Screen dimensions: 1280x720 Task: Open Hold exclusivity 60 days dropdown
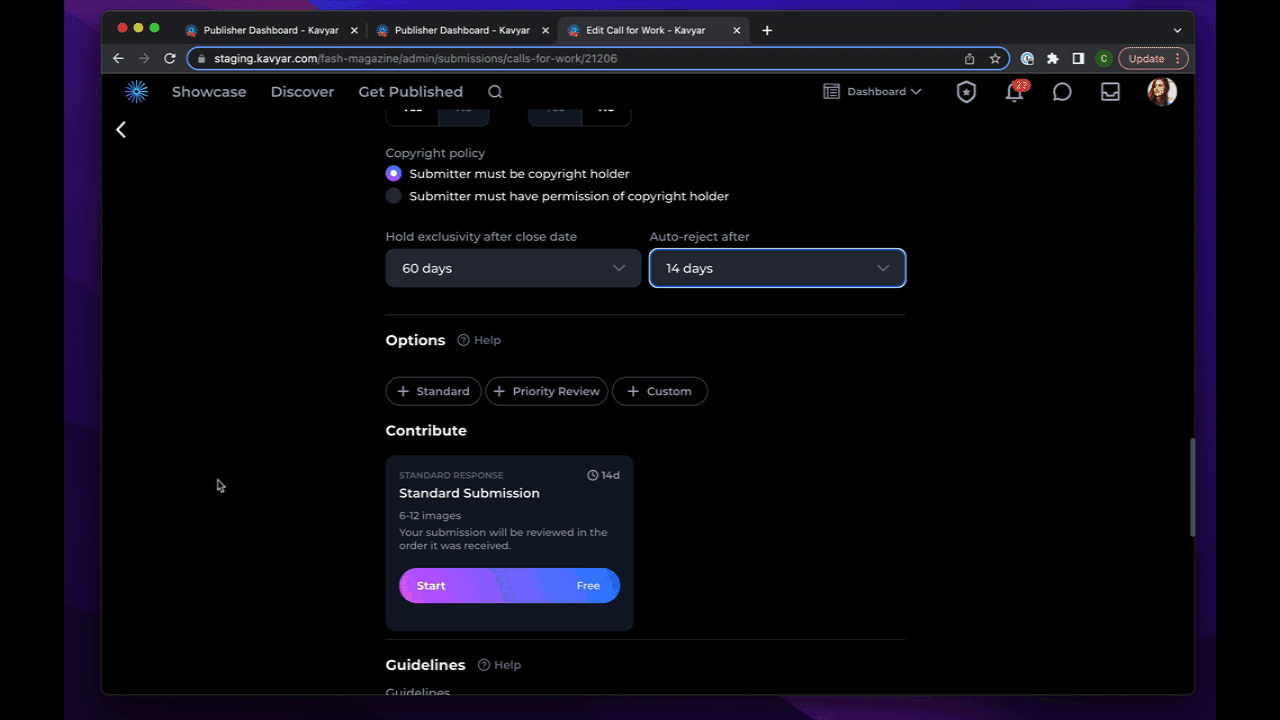[513, 268]
